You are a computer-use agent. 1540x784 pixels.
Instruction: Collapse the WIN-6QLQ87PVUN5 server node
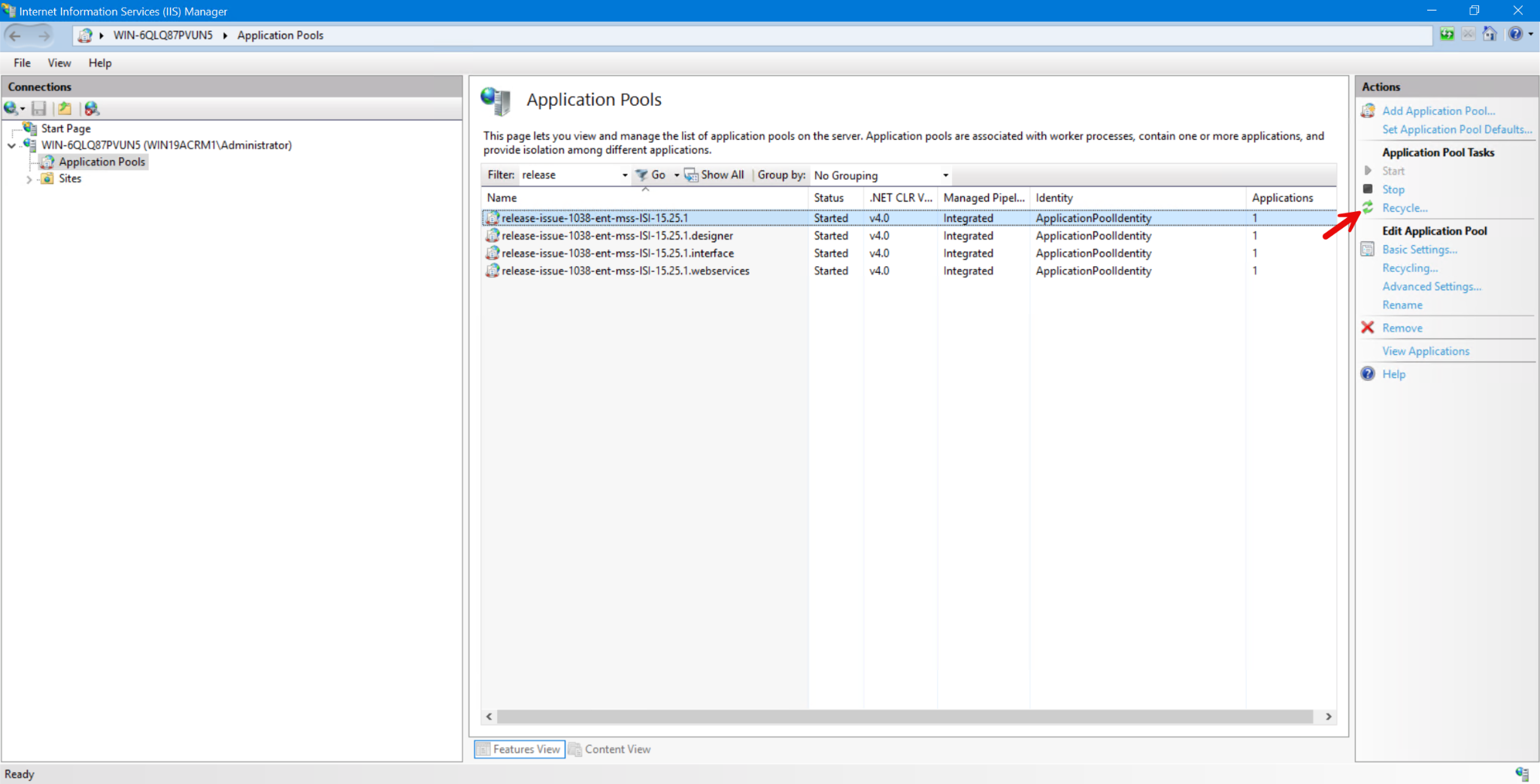(11, 145)
